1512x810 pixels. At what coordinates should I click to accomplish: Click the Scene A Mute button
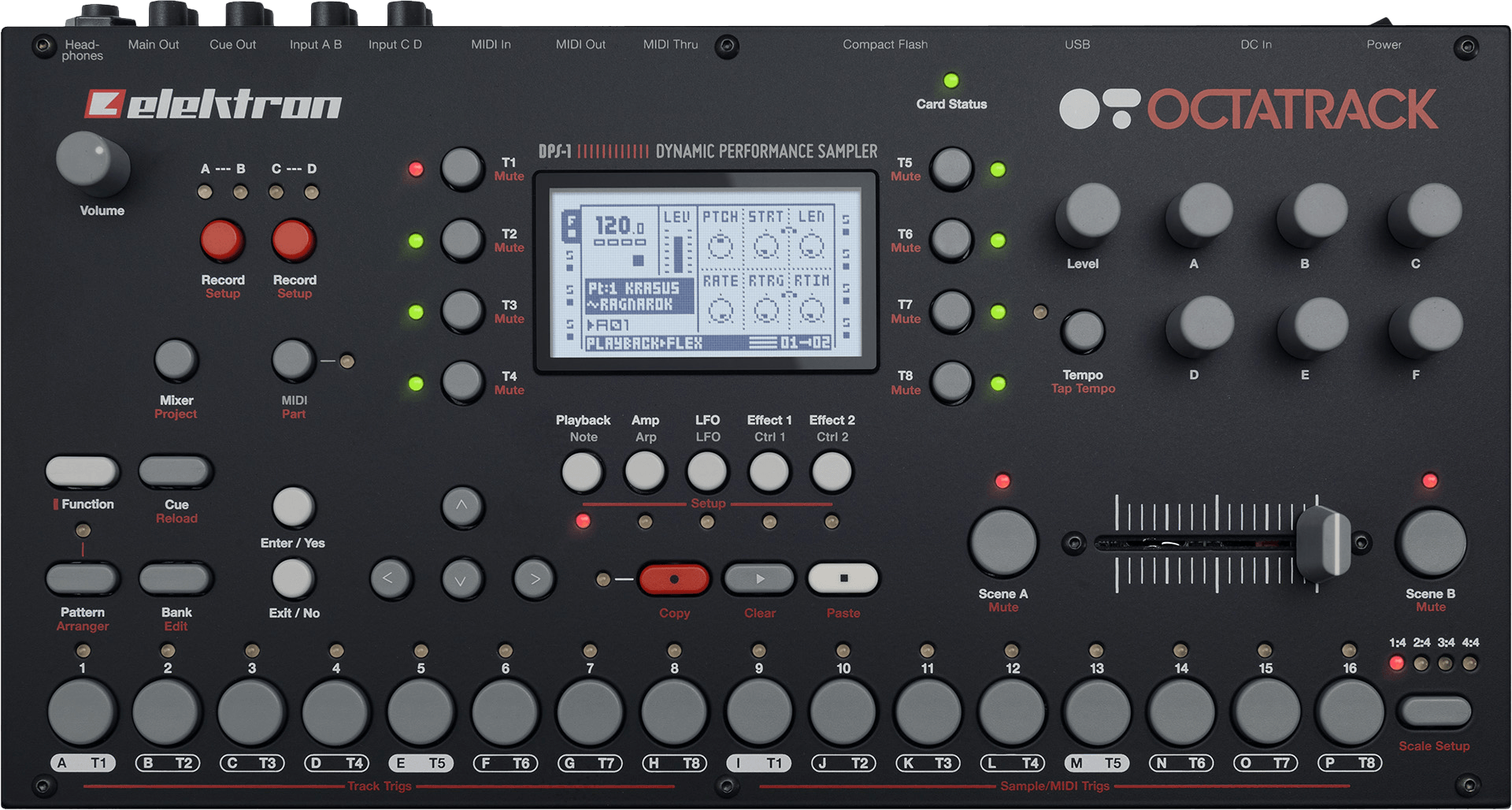1003,543
